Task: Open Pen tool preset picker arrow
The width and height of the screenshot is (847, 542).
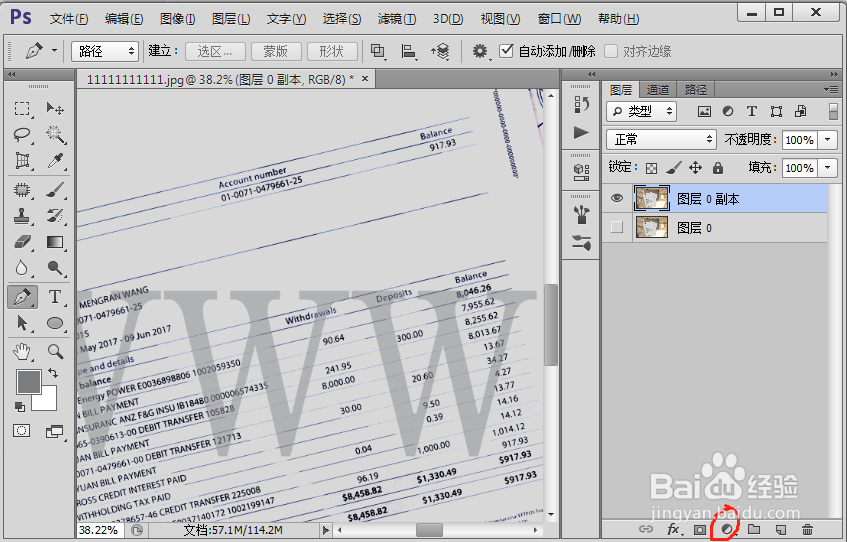Action: pos(55,50)
